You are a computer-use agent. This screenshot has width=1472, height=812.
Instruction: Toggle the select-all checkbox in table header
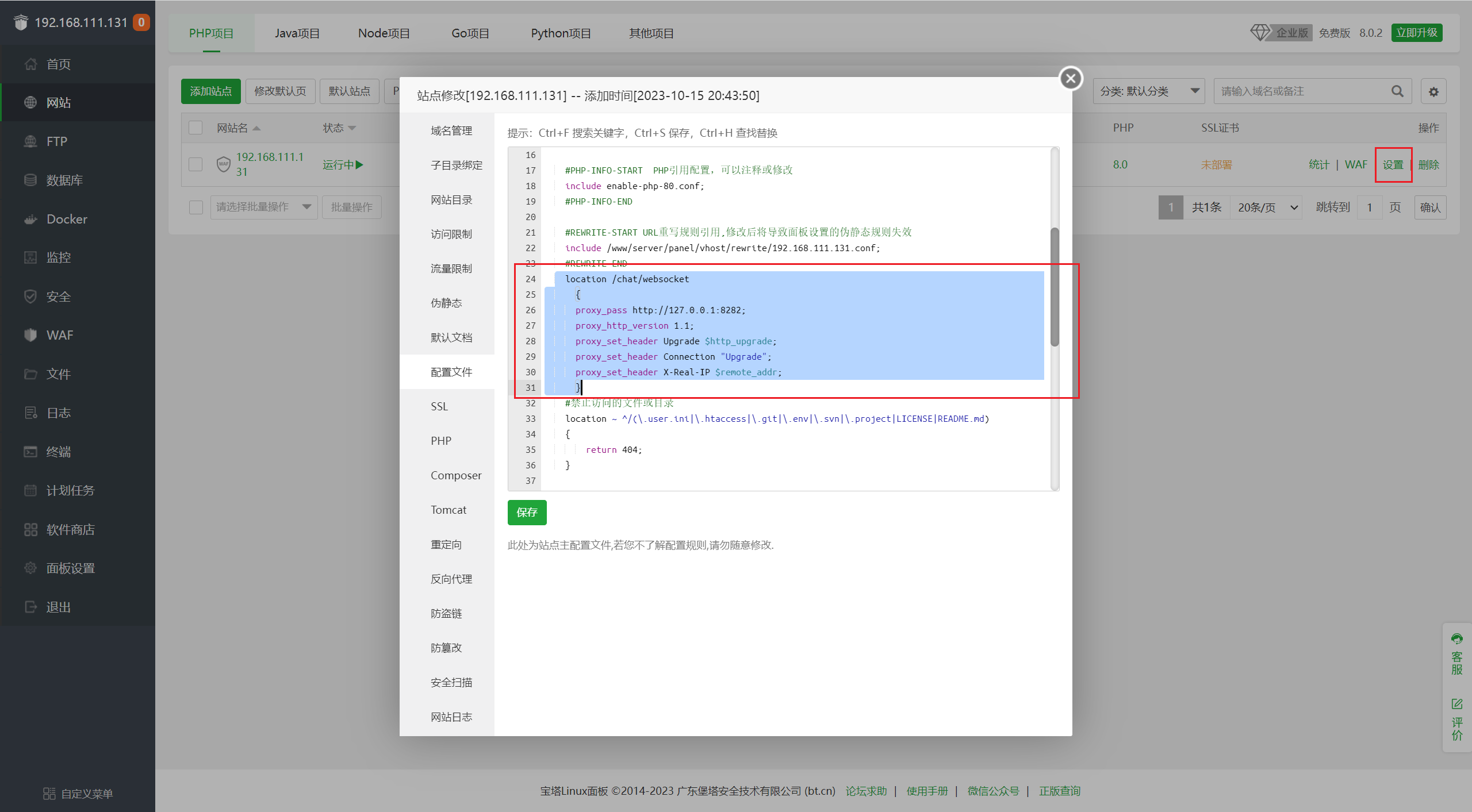(x=195, y=128)
